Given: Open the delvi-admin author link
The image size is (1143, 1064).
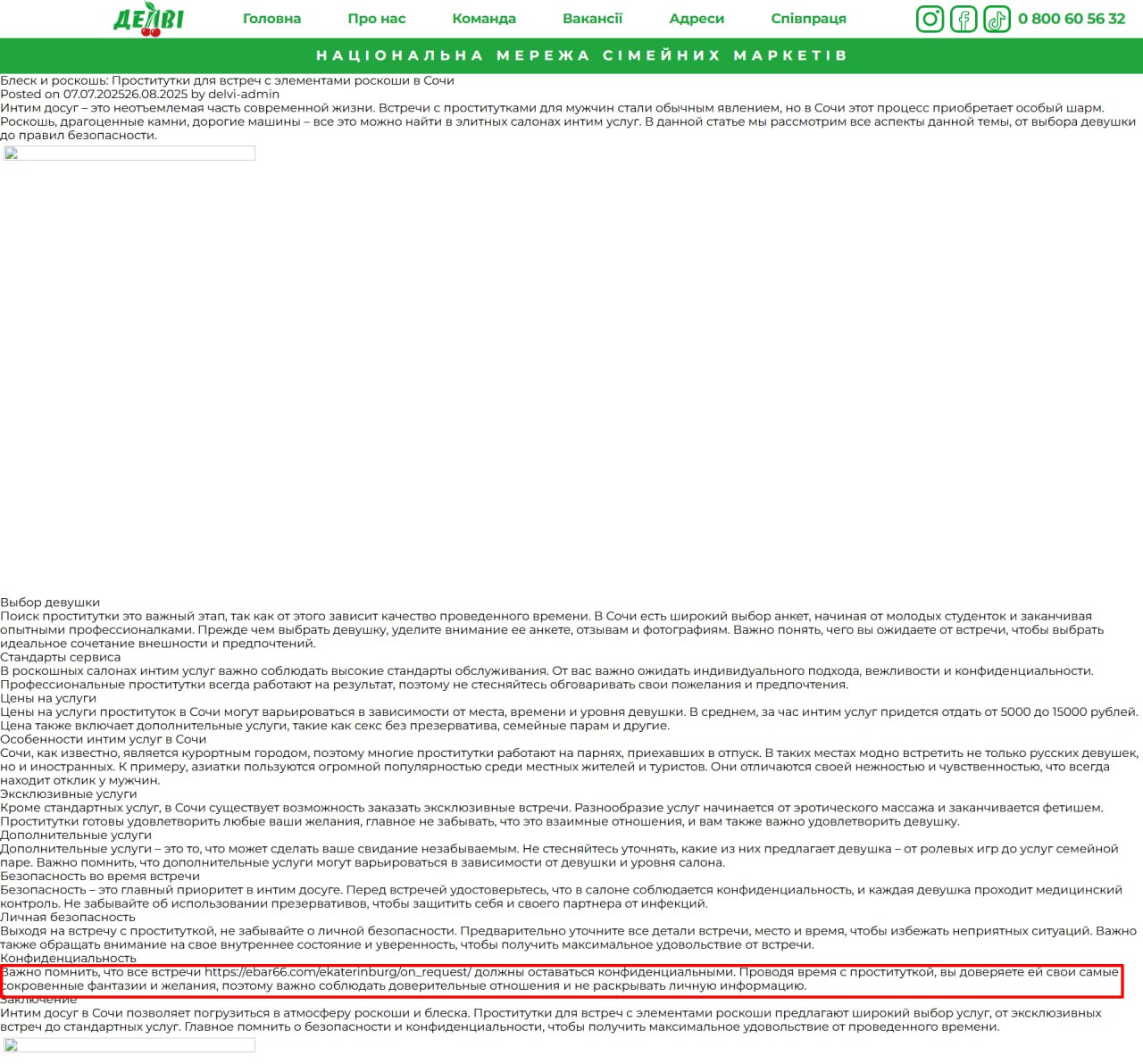Looking at the screenshot, I should (244, 94).
